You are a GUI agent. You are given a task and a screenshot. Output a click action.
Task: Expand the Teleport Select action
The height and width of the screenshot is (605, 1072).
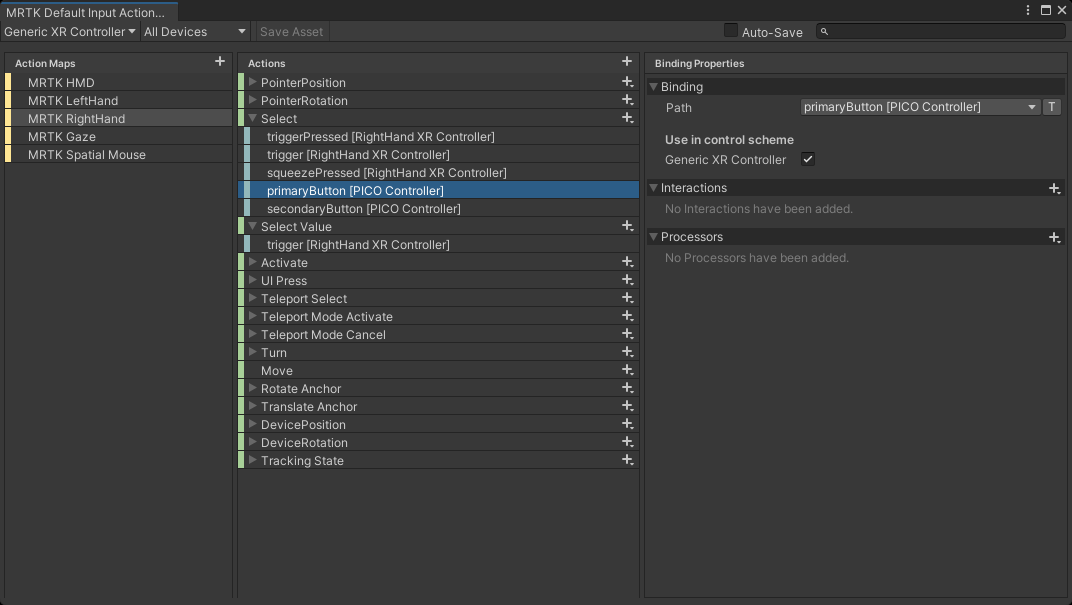point(252,298)
